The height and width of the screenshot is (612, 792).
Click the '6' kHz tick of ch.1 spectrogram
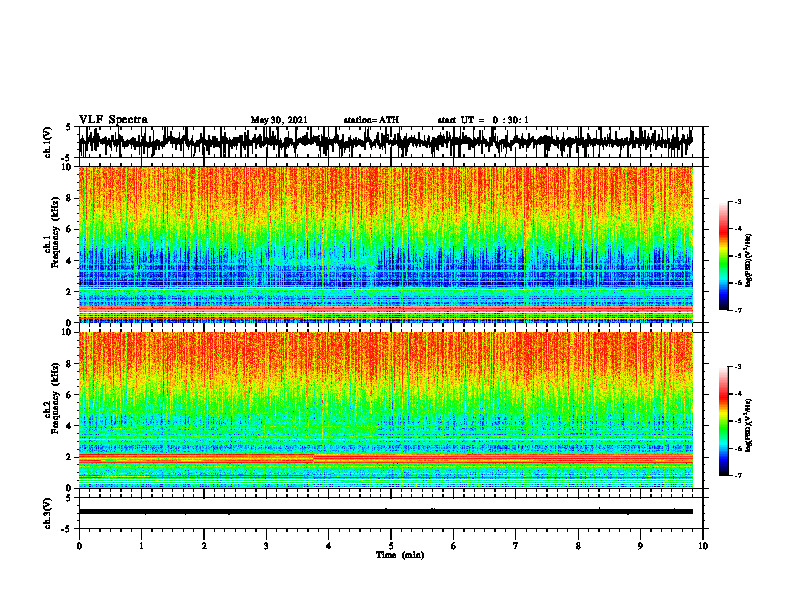(x=69, y=229)
